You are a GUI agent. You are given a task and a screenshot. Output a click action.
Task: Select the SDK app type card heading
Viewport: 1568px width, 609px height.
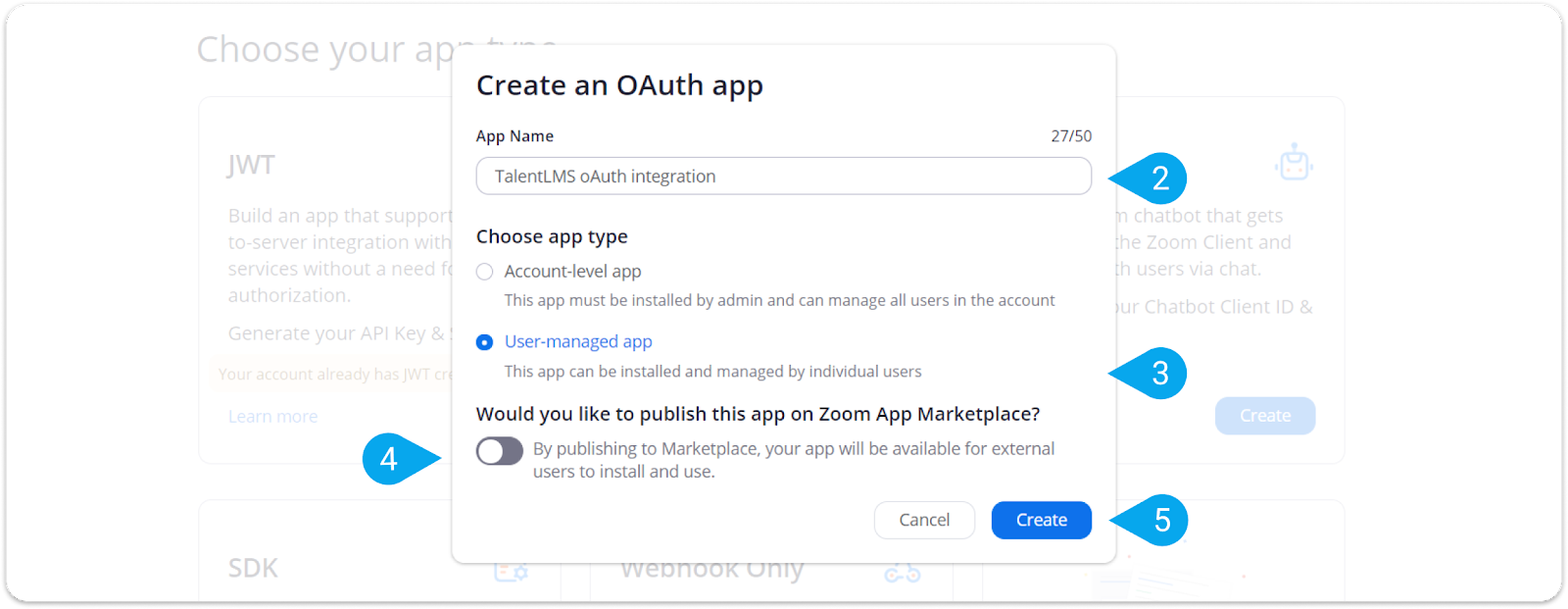click(253, 568)
